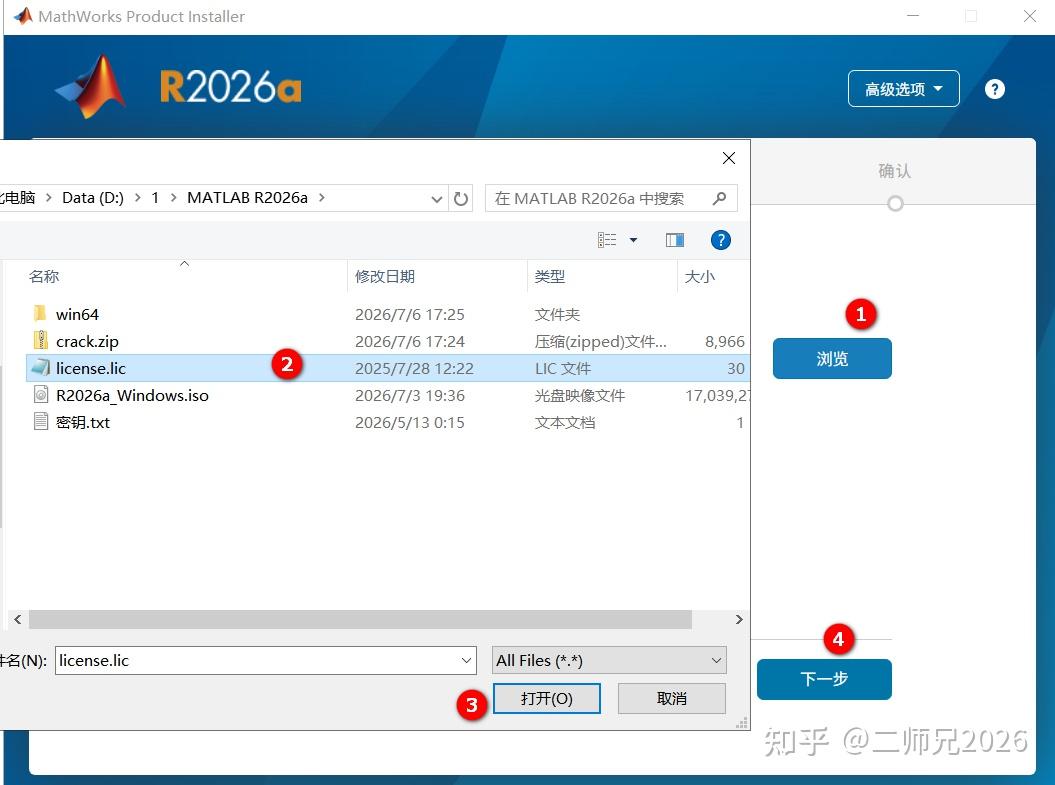Click the search magnifier icon

(719, 198)
